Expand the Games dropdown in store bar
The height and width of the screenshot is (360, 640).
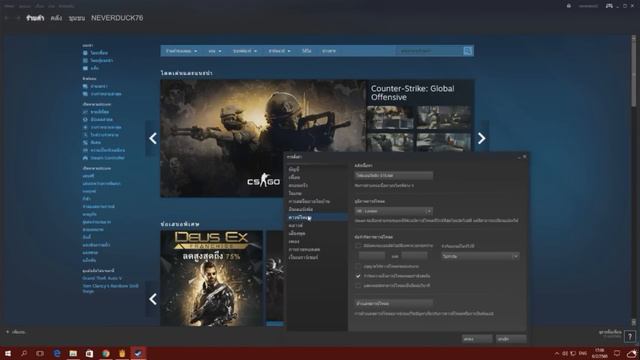click(215, 51)
